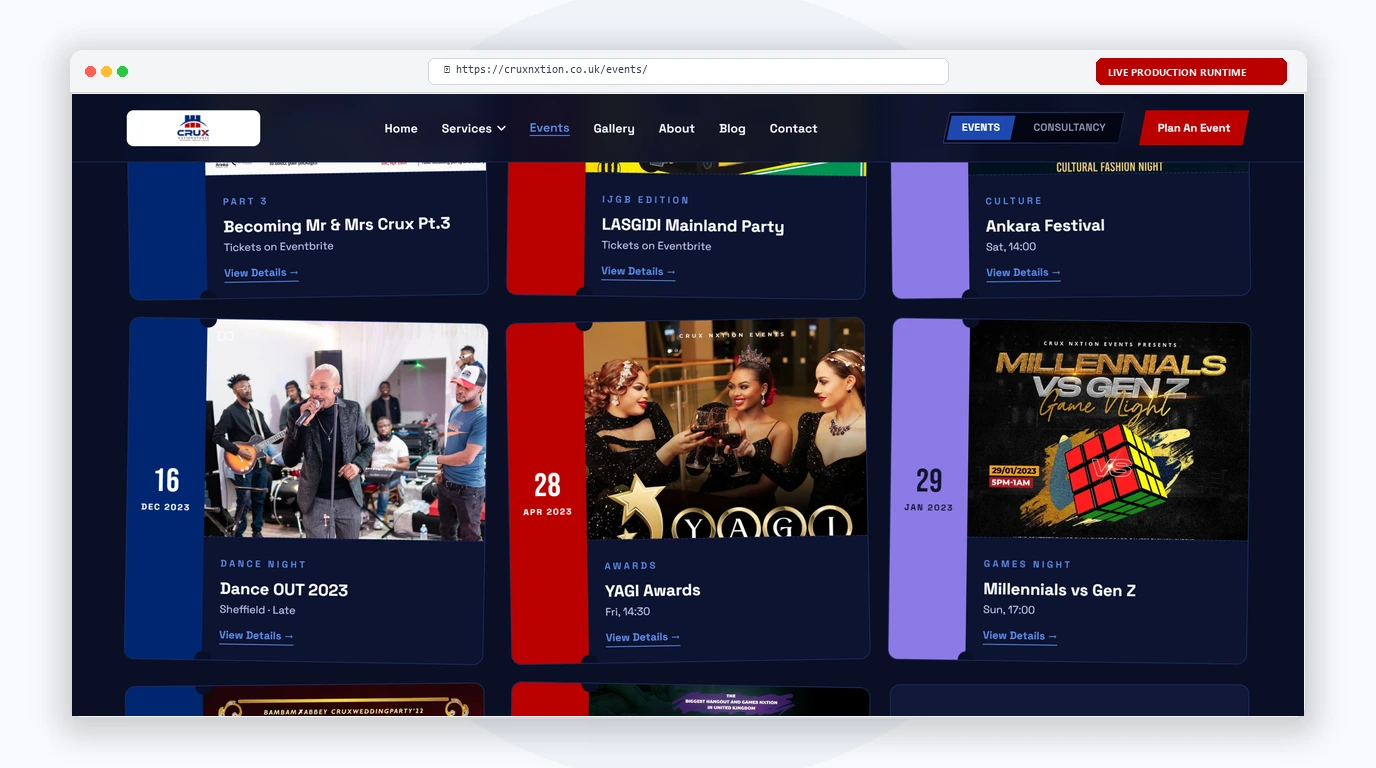1376x768 pixels.
Task: View details for Becoming Mr & Mrs Crux Pt.3
Action: 261,273
